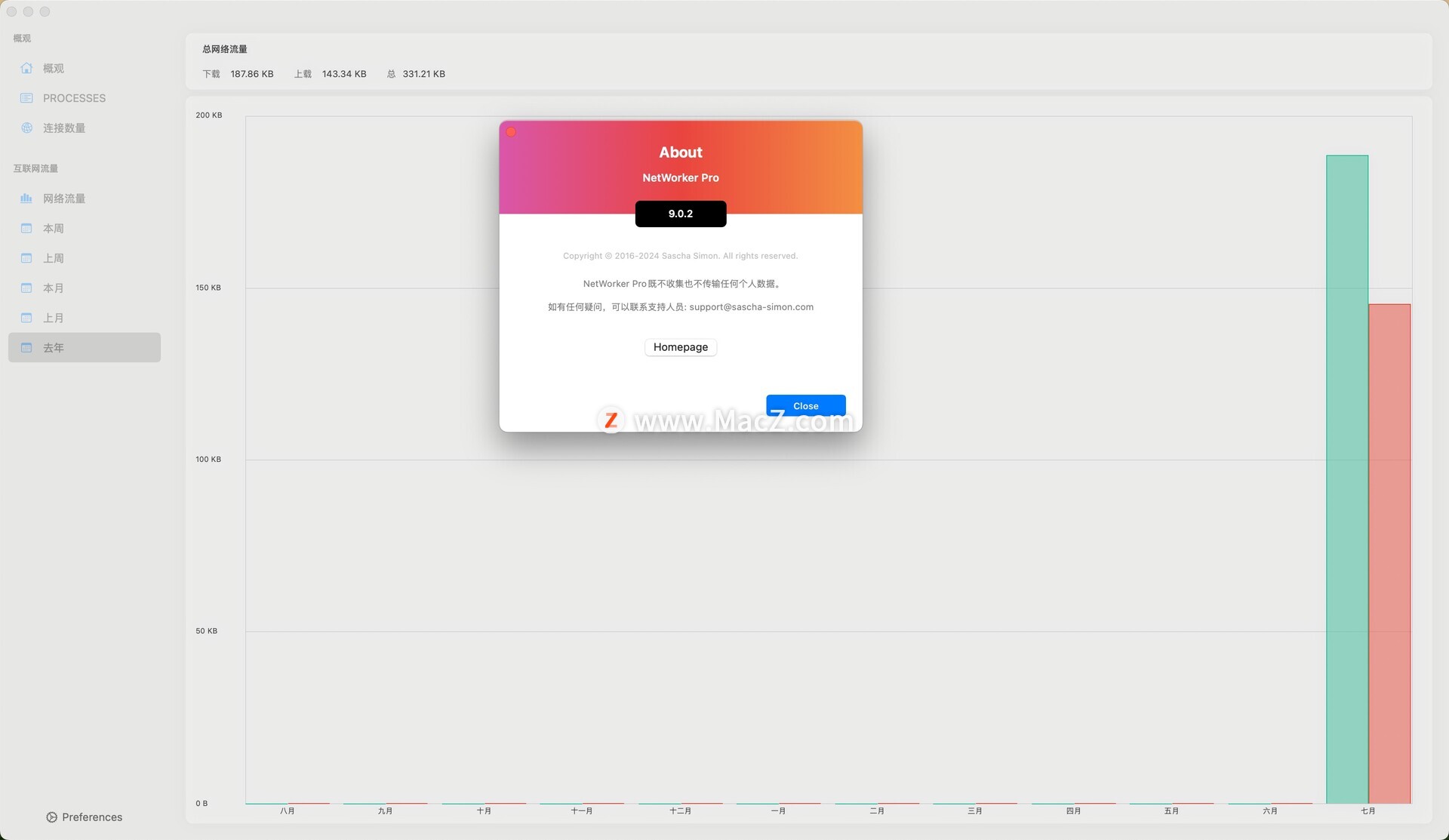Click the copyright notice text
The image size is (1449, 840).
(680, 256)
